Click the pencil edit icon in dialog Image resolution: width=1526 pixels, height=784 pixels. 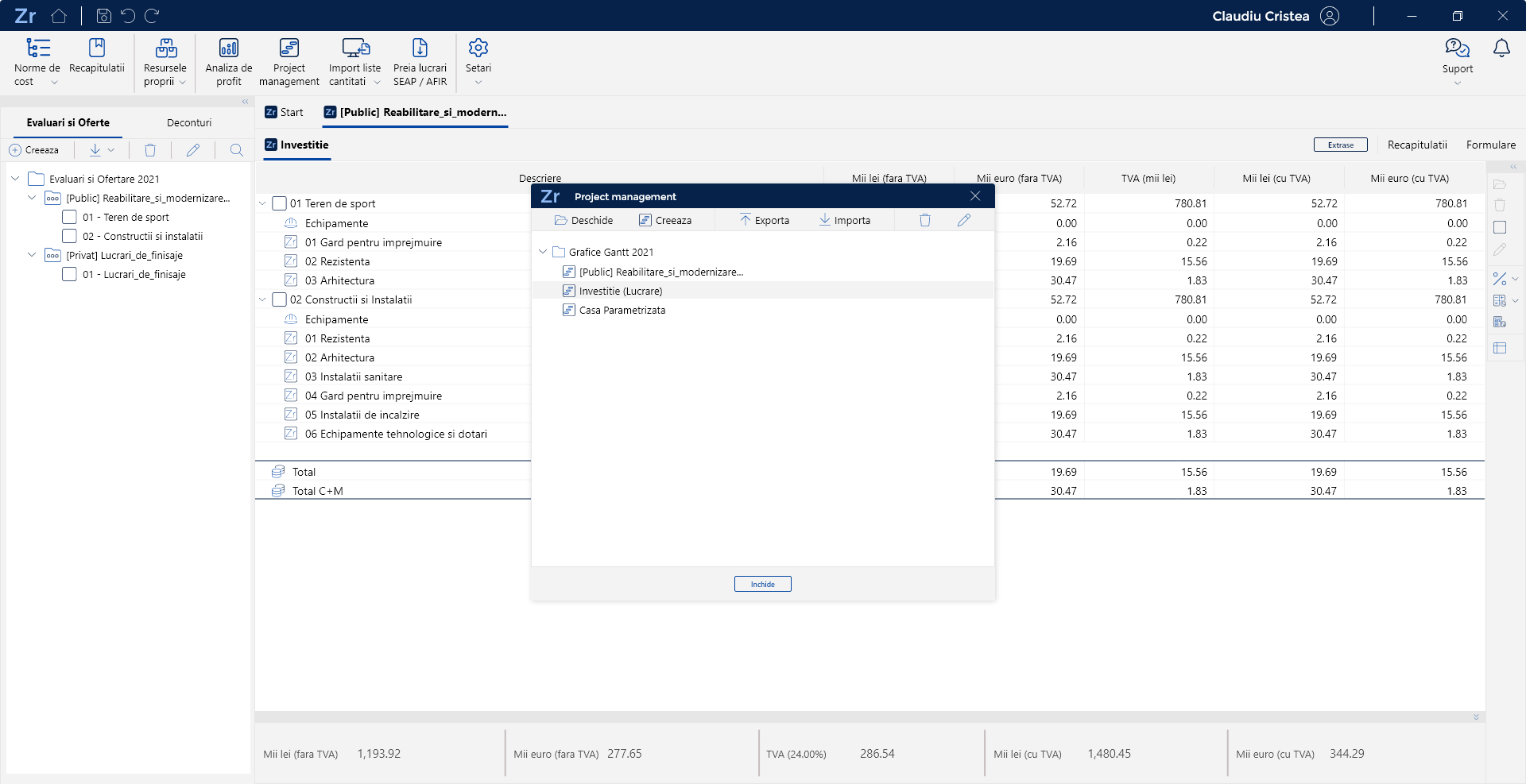[x=964, y=220]
